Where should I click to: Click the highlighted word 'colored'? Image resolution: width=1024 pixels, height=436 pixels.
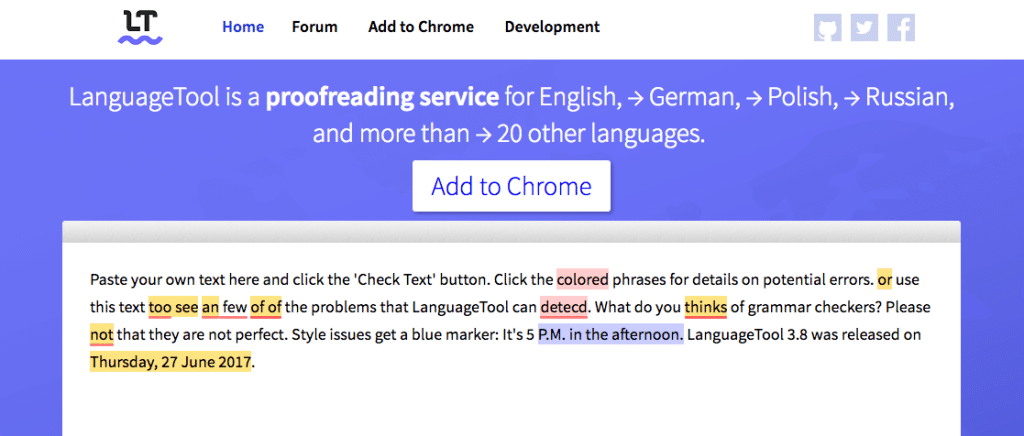[x=583, y=281]
